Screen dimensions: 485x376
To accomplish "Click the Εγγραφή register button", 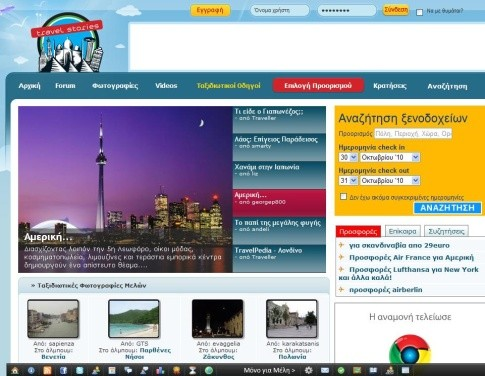I will [x=210, y=10].
